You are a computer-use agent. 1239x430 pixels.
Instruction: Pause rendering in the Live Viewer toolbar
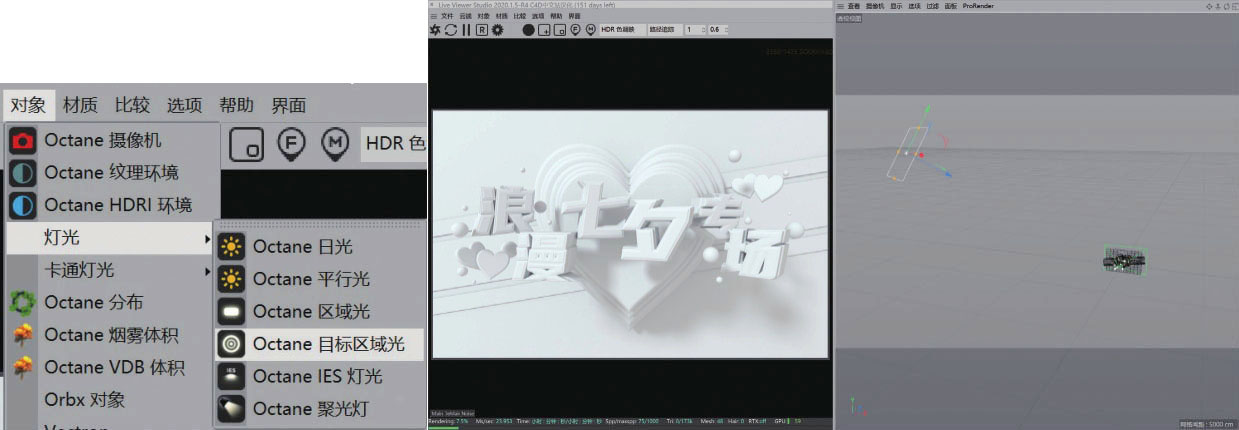tap(466, 30)
